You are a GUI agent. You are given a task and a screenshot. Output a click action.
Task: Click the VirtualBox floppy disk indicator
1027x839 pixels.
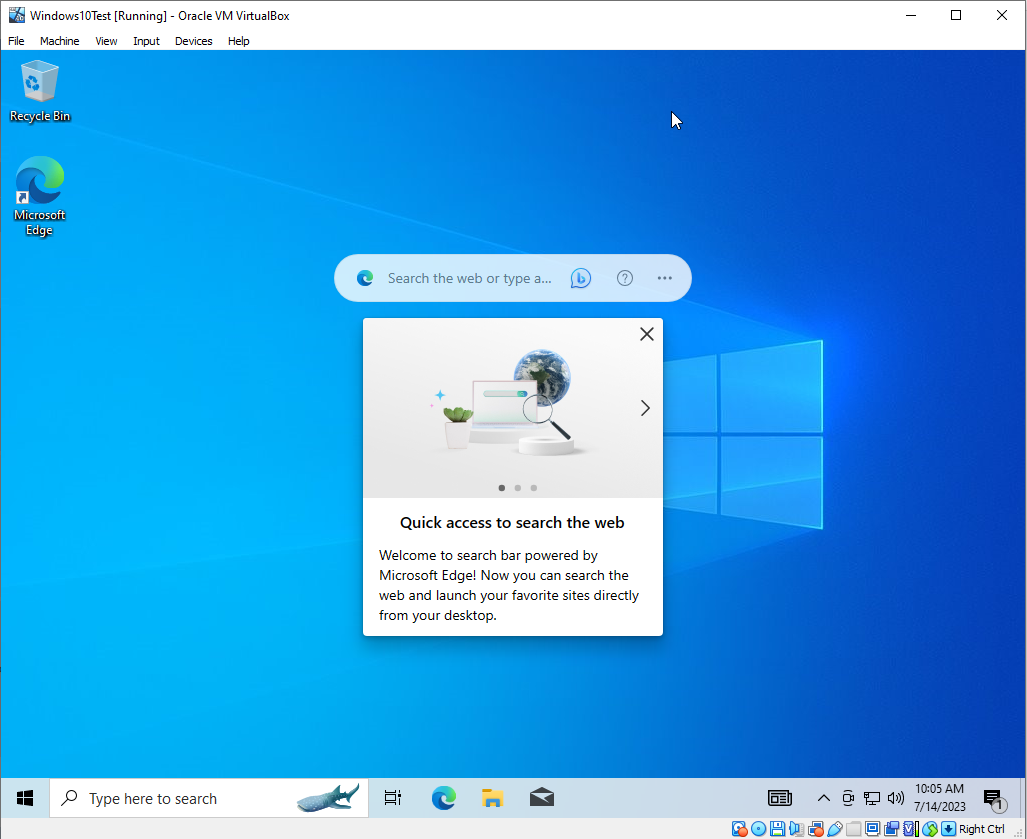pyautogui.click(x=777, y=829)
